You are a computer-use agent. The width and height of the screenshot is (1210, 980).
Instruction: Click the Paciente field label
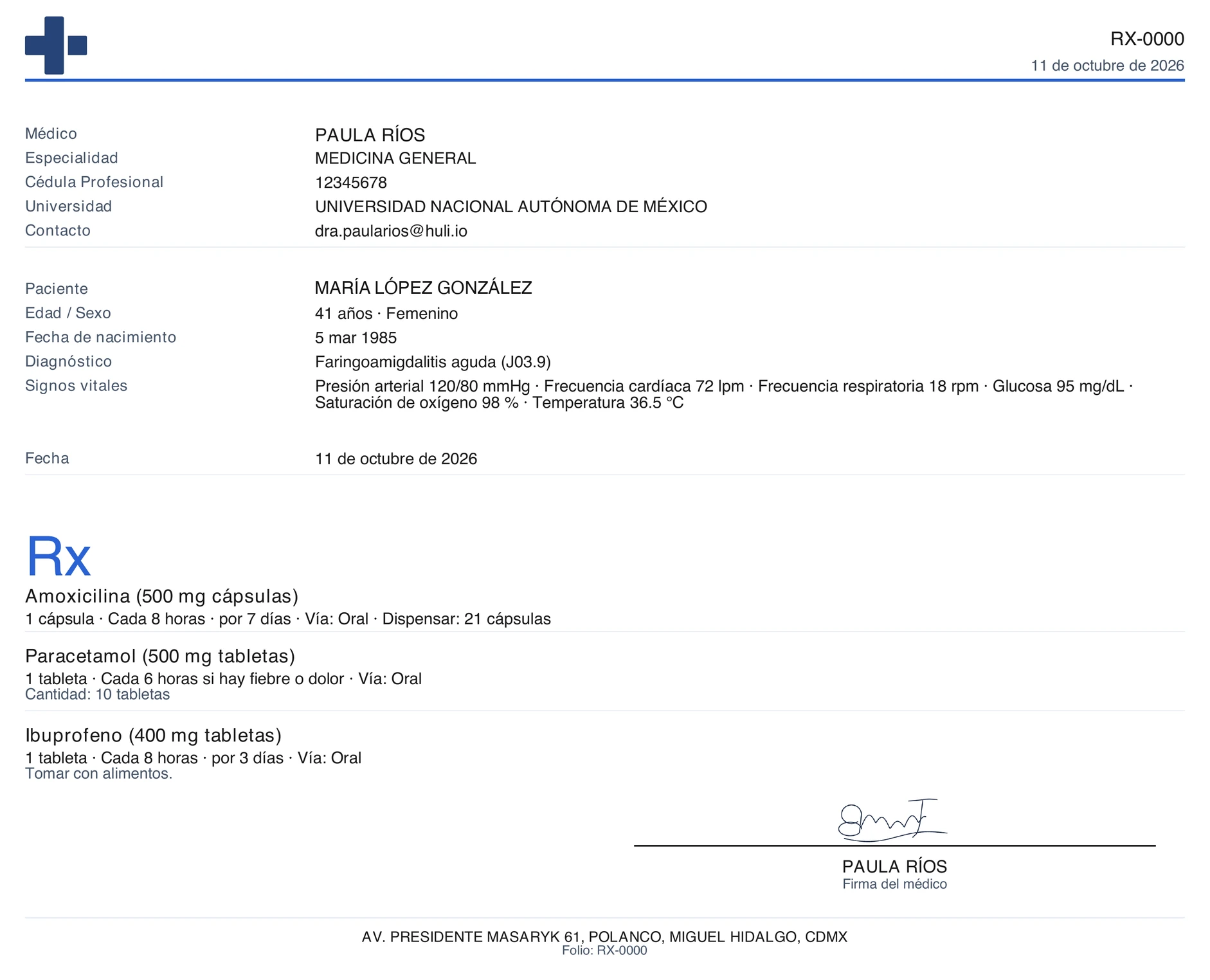(57, 289)
